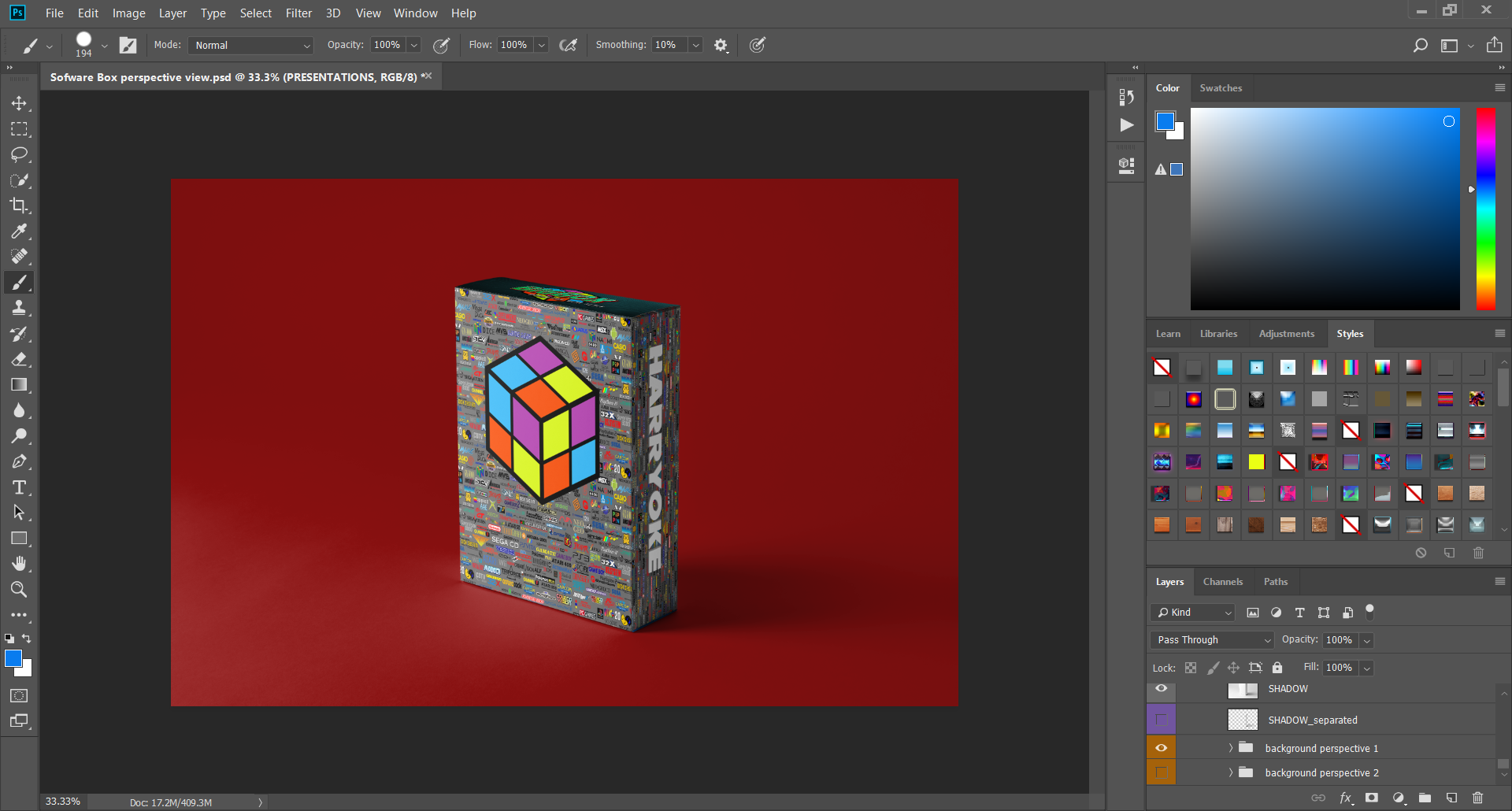Screen dimensions: 1512x811
Task: Apply the yellow style swatch
Action: [1256, 462]
